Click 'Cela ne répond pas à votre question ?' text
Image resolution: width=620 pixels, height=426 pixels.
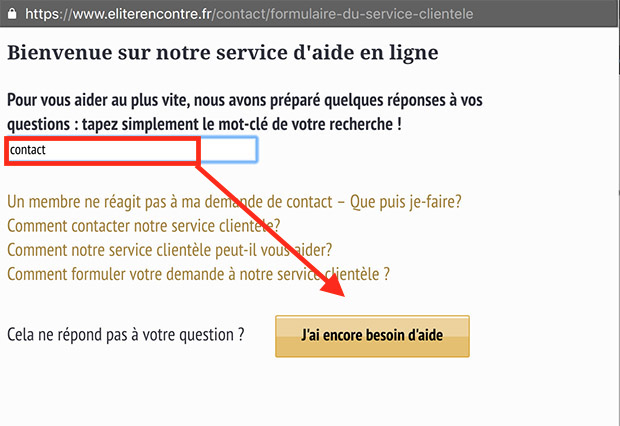coord(126,336)
